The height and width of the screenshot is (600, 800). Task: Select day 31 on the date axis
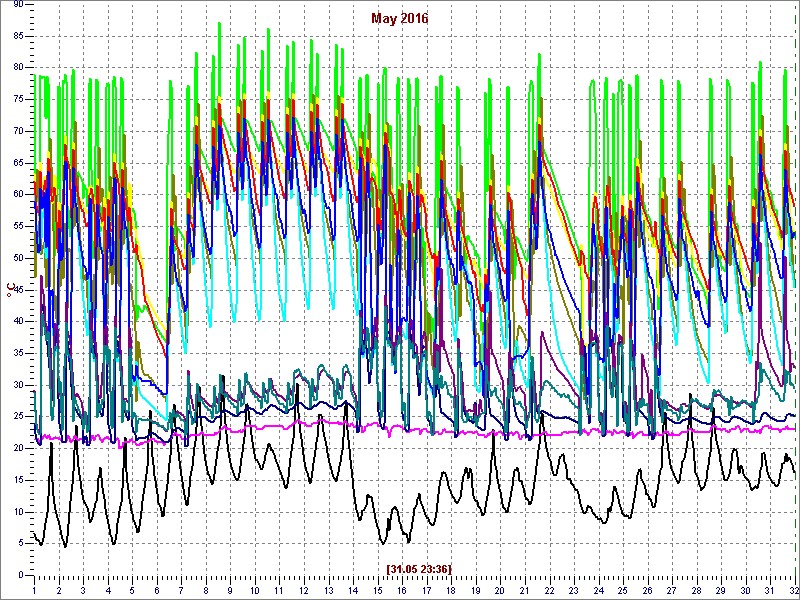pyautogui.click(x=769, y=591)
